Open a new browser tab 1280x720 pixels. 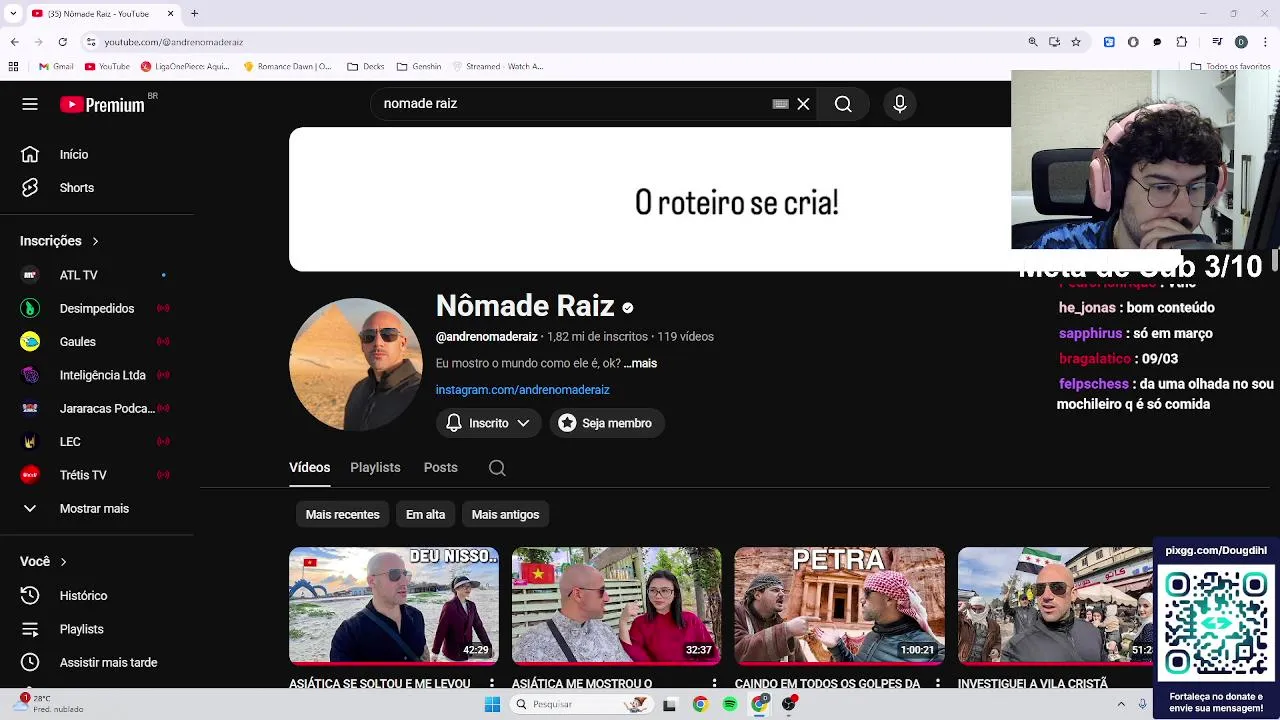click(194, 14)
